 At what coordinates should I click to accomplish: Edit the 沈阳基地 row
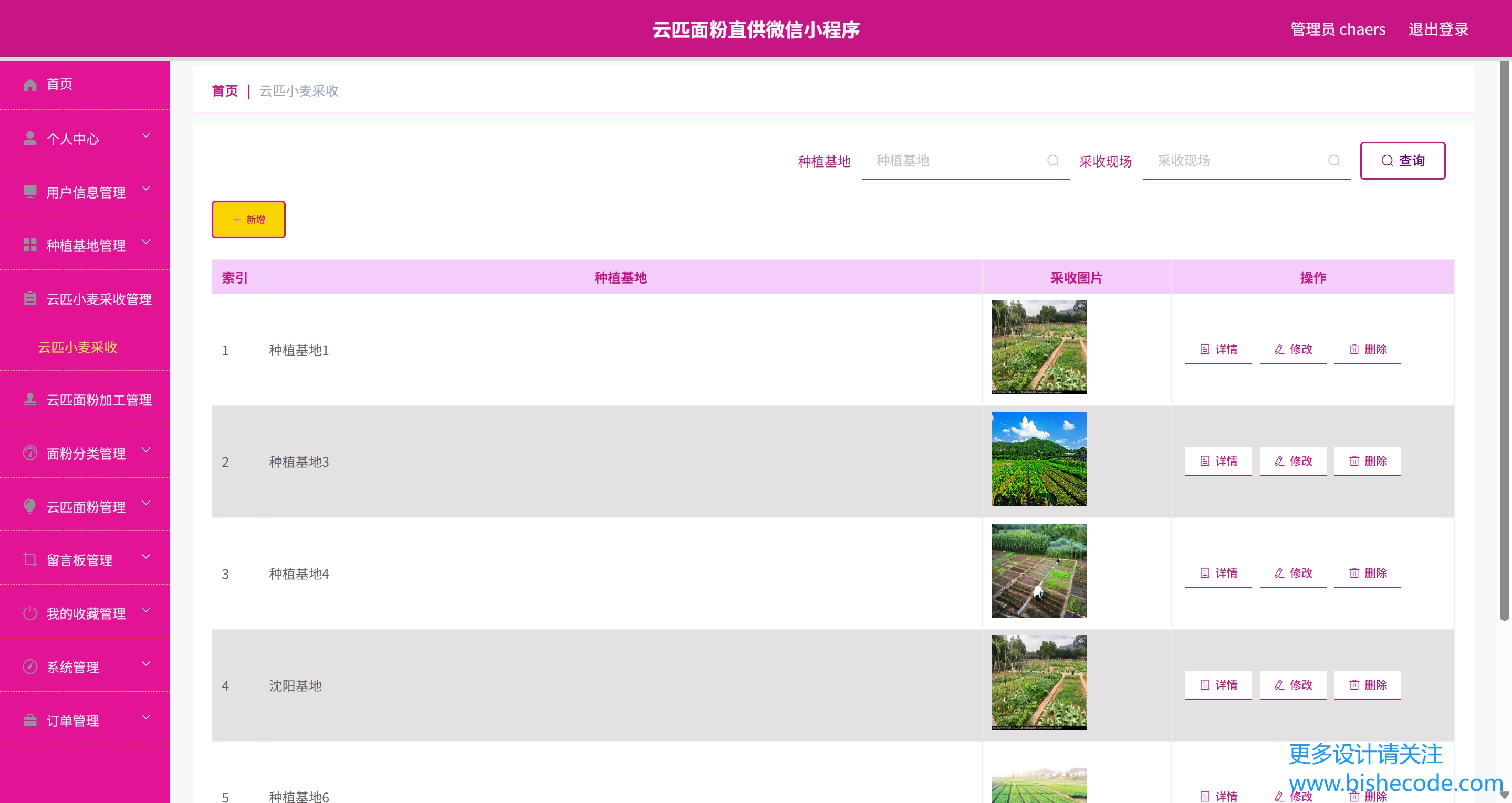tap(1292, 685)
